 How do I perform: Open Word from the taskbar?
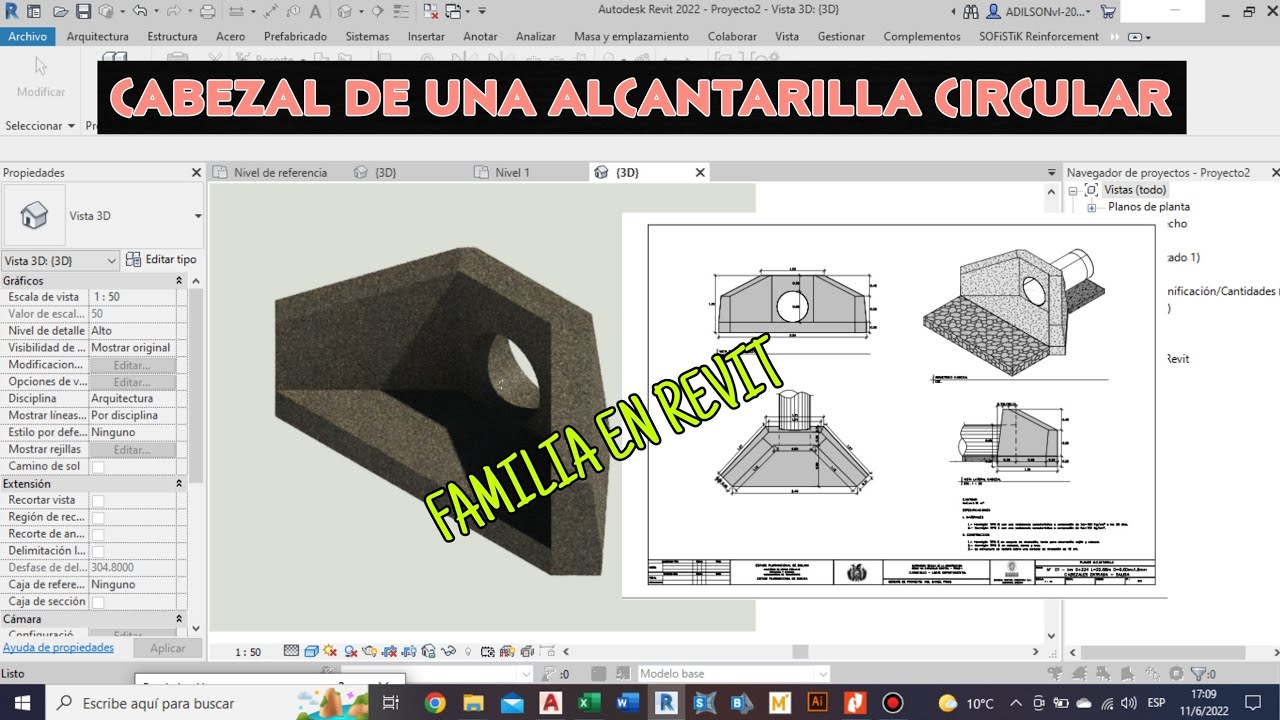(x=627, y=703)
